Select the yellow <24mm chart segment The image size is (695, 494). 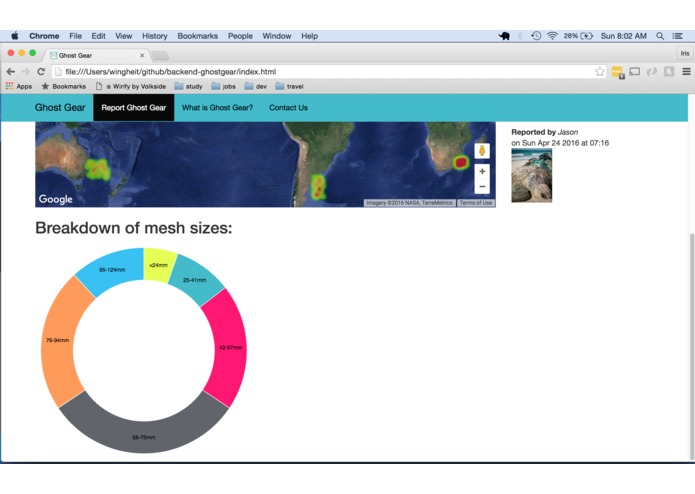coord(158,265)
